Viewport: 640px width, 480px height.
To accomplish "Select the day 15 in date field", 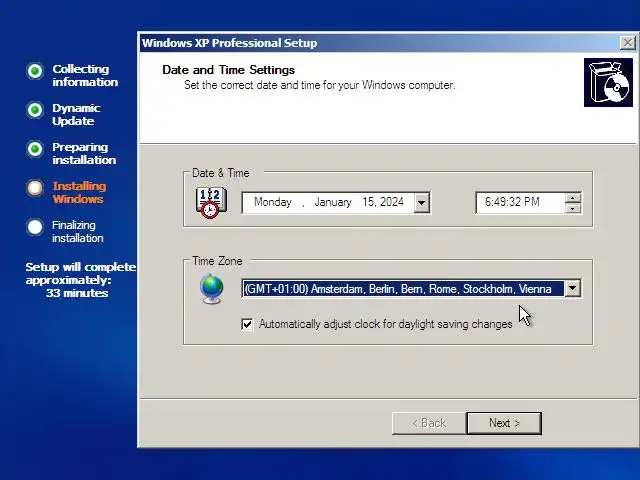I will 368,202.
